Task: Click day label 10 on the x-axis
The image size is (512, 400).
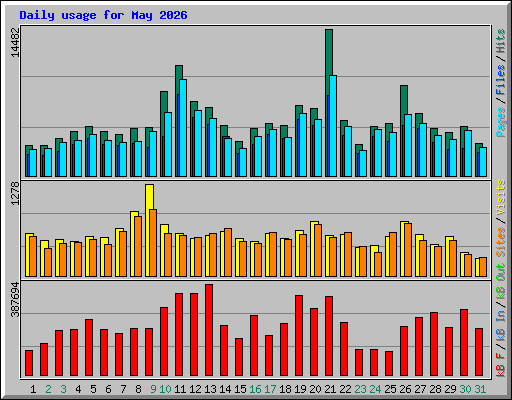Action: coord(165,389)
